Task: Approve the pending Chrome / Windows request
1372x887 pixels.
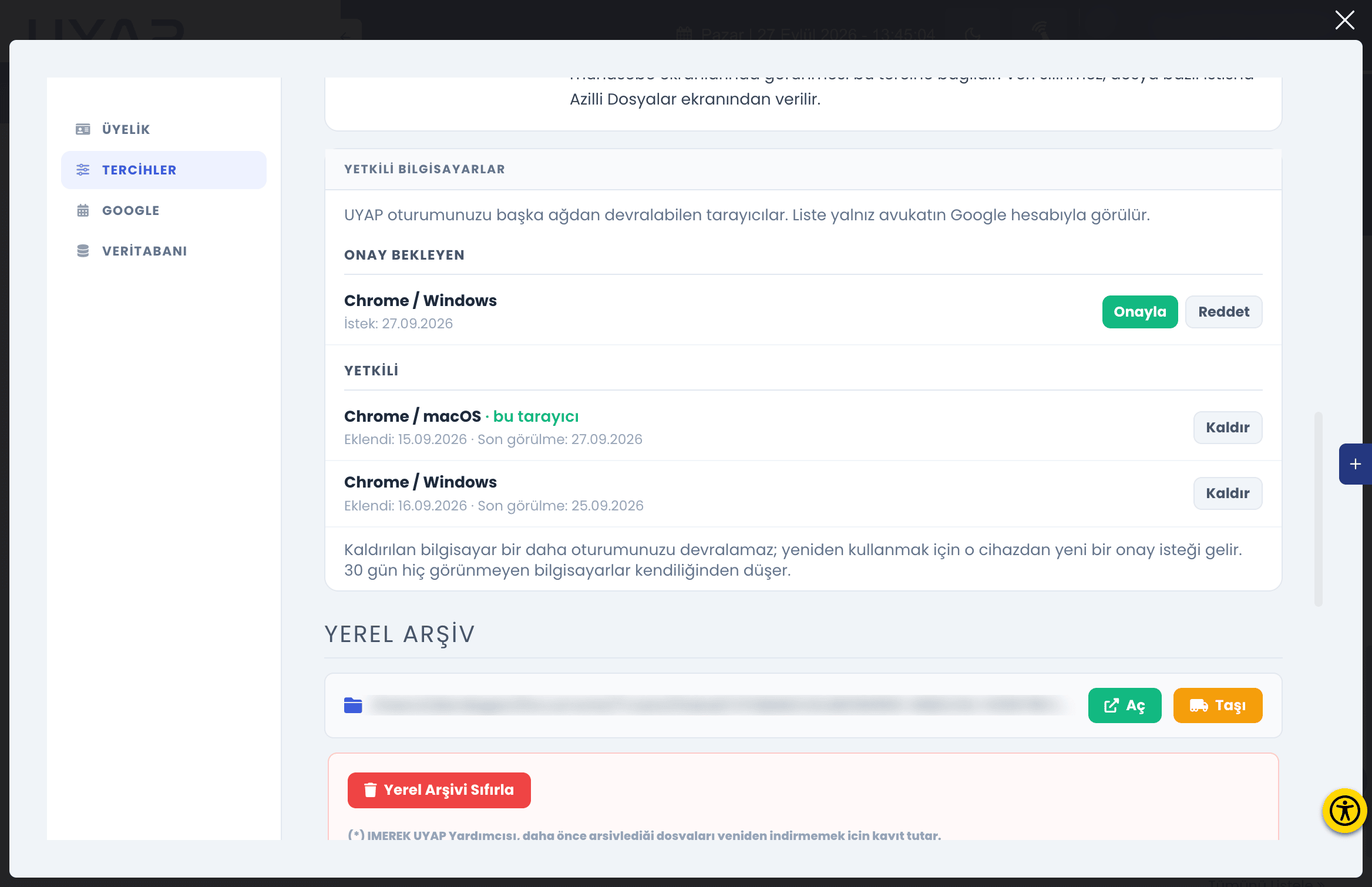Action: pos(1139,312)
